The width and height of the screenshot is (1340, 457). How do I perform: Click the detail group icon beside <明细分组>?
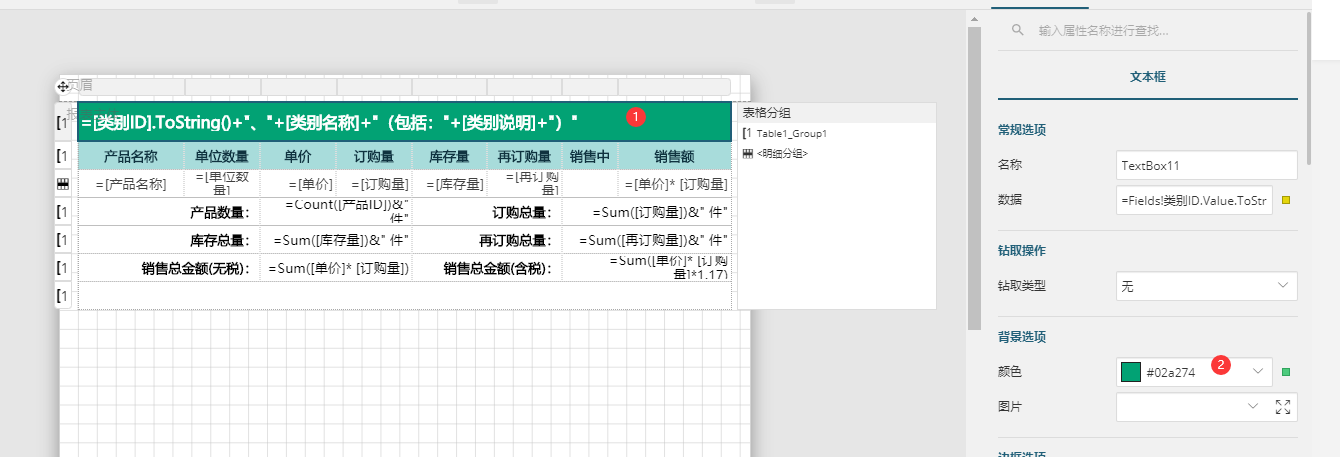tap(747, 153)
